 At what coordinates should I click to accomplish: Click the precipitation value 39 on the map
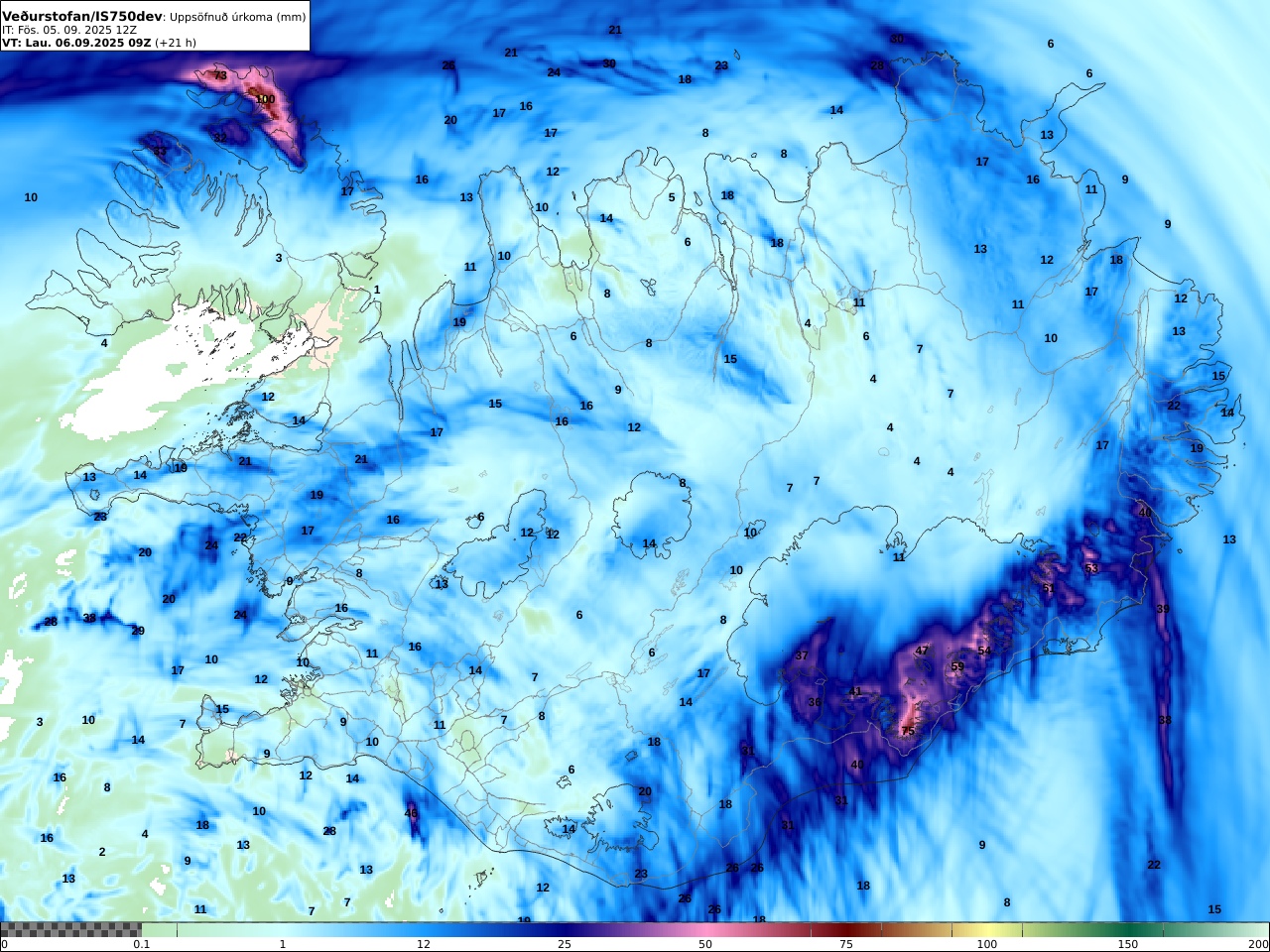click(x=1163, y=609)
